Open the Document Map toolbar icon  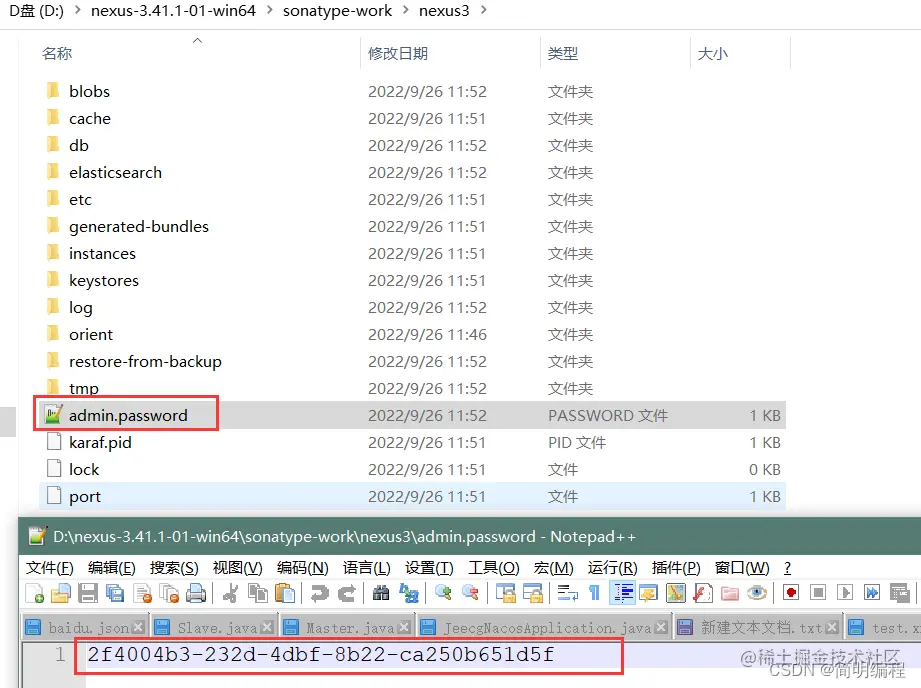tap(675, 593)
